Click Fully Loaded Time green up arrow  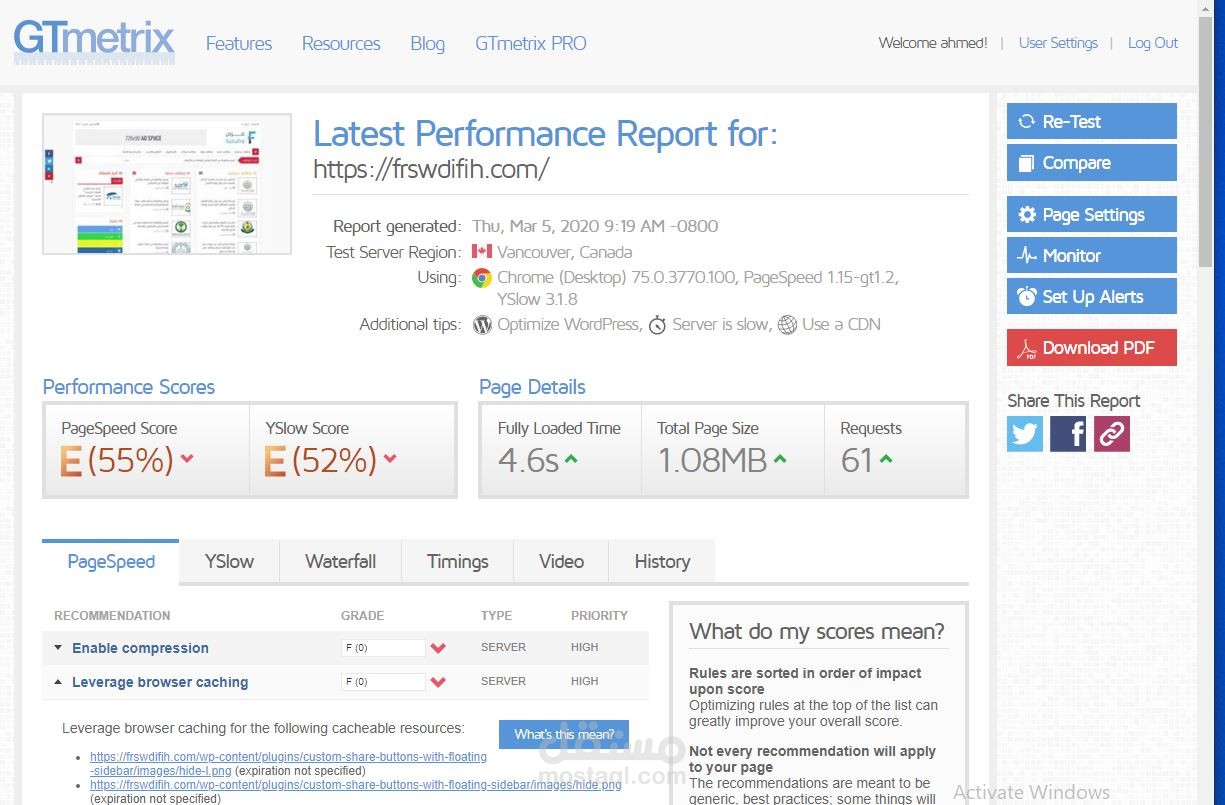[x=571, y=459]
